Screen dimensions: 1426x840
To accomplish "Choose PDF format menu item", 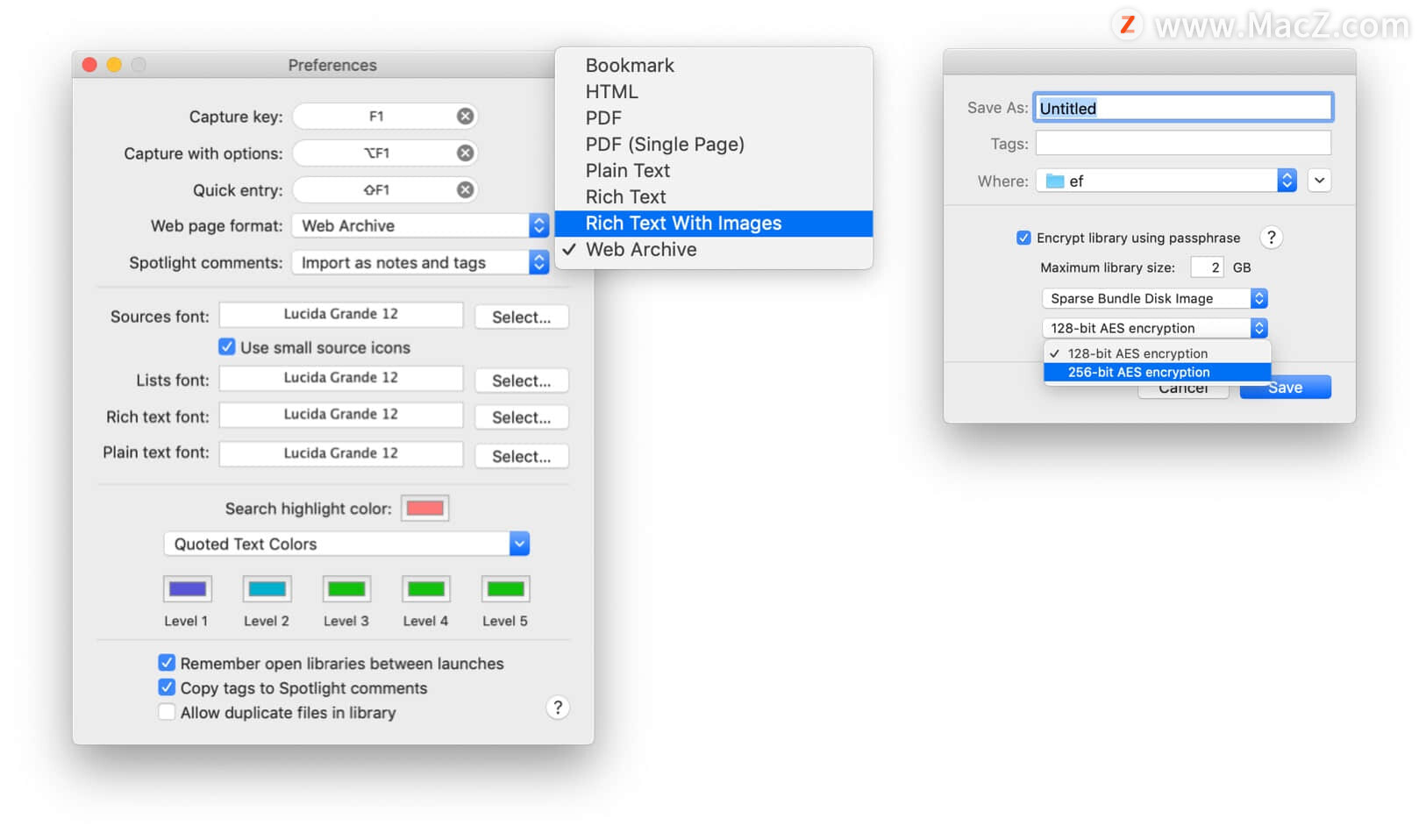I will tap(714, 117).
